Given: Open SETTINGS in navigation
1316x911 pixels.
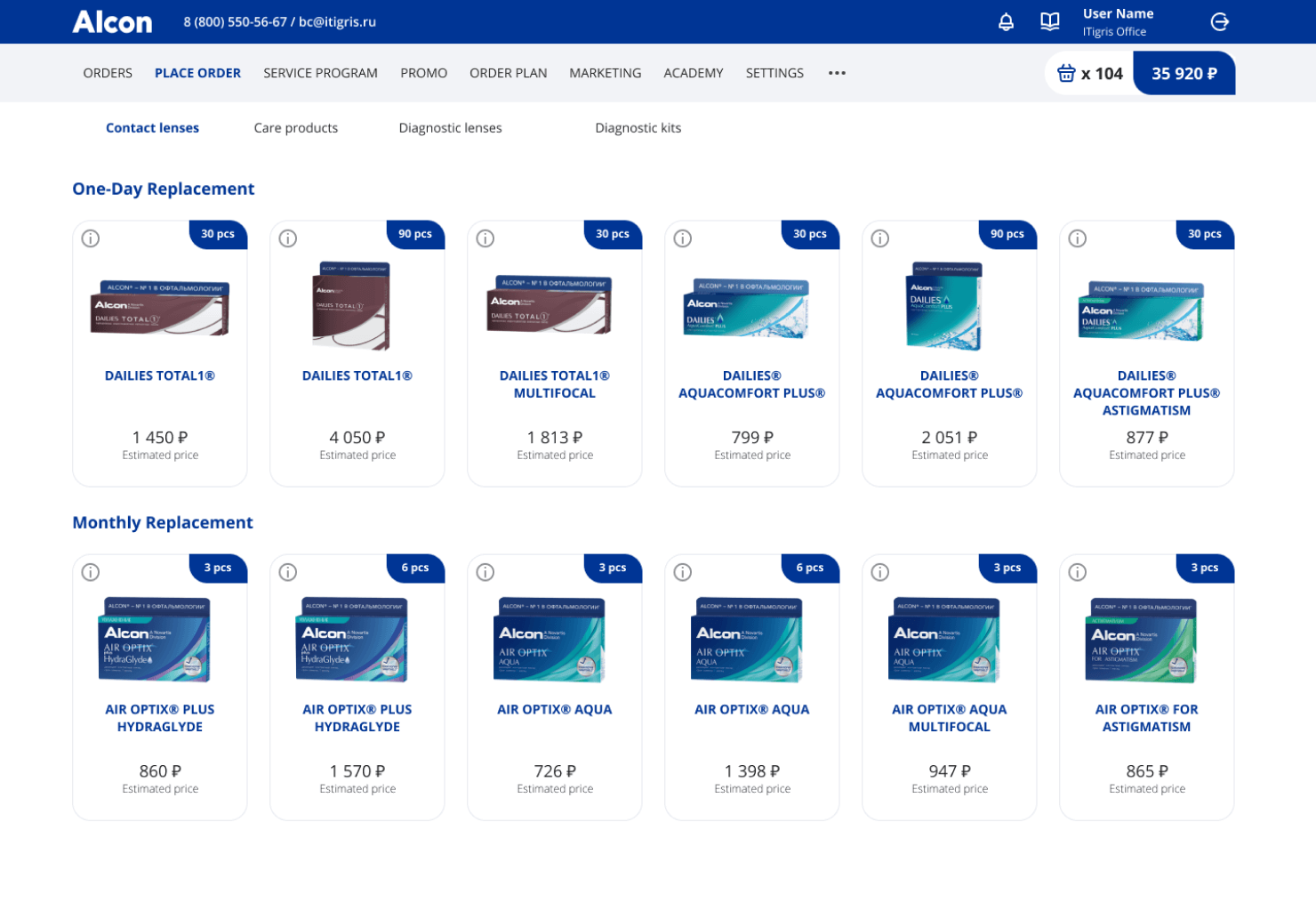Looking at the screenshot, I should click(x=774, y=73).
